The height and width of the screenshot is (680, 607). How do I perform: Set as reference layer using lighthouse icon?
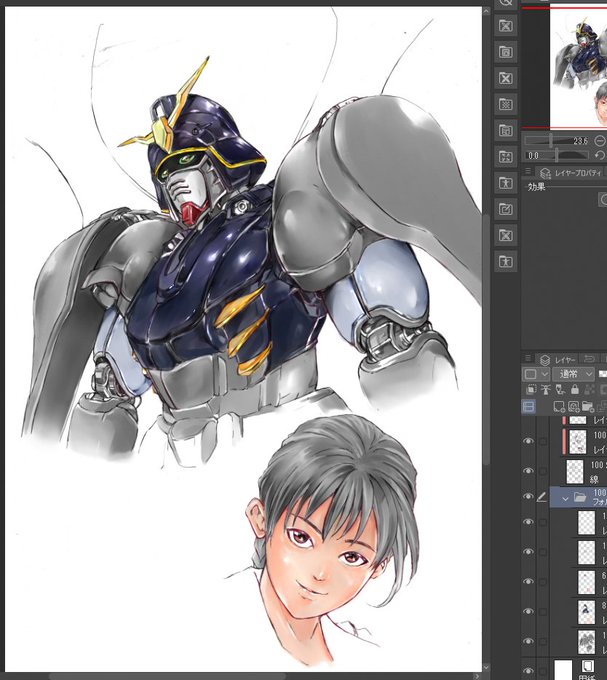click(x=546, y=389)
